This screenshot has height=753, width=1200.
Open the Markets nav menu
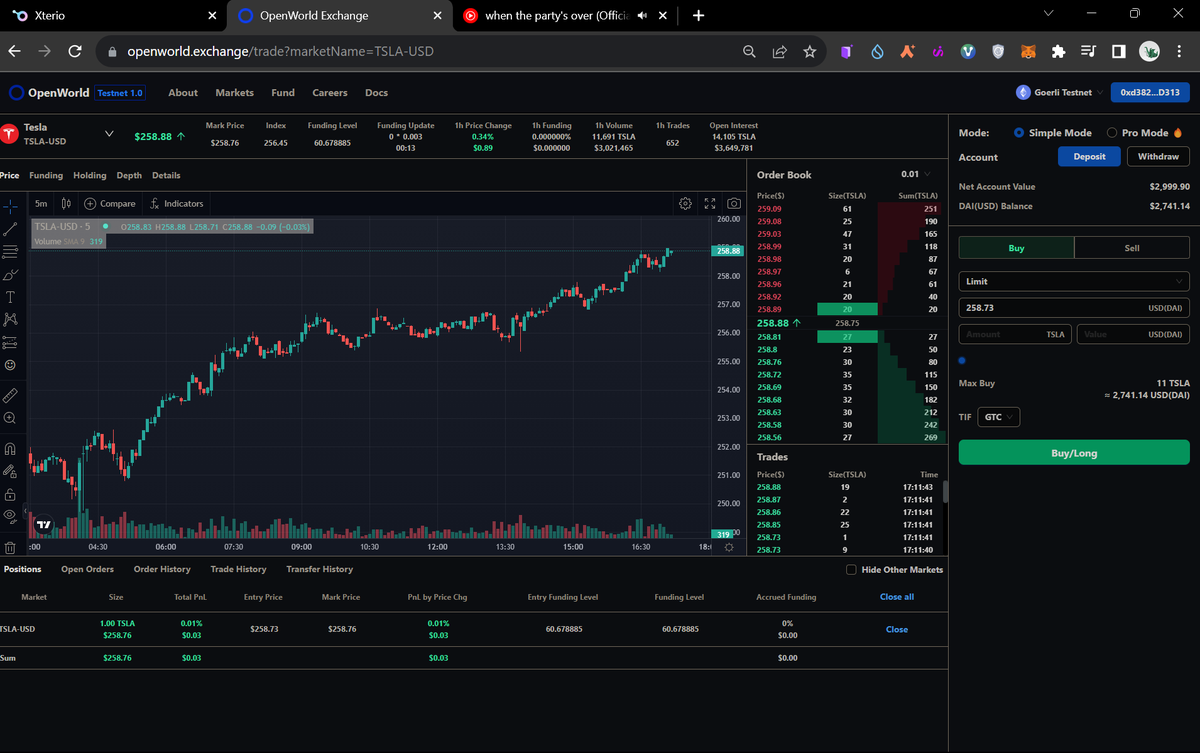coord(235,93)
